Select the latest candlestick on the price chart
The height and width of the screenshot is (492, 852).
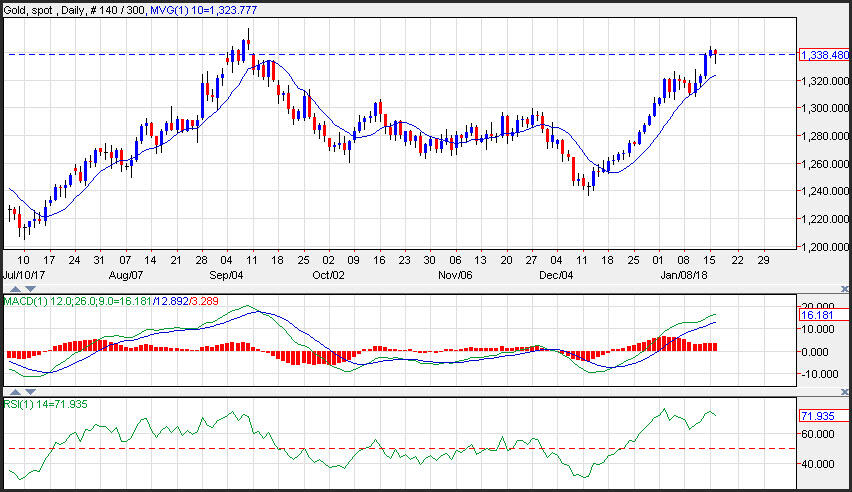click(715, 55)
